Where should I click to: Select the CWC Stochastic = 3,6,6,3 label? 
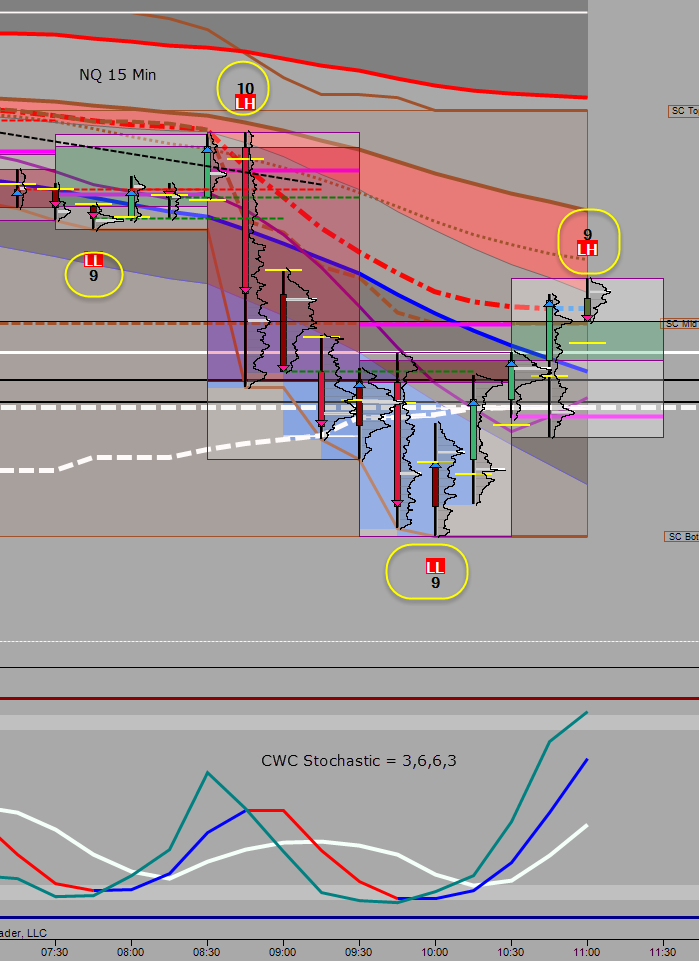(x=358, y=761)
